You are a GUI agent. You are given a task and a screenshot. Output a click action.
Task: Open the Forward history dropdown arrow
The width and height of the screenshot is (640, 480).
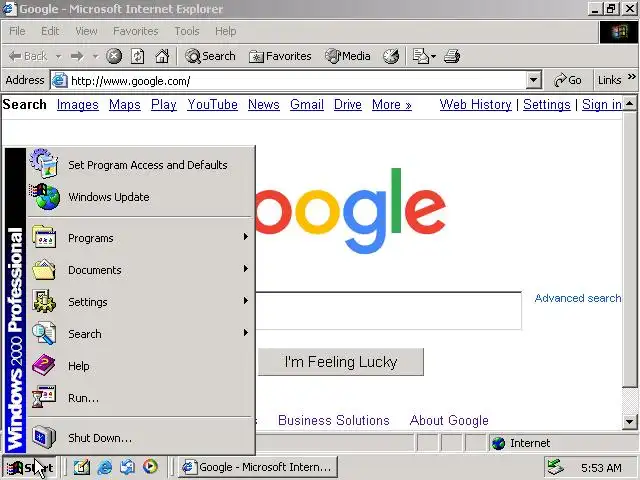click(x=96, y=56)
